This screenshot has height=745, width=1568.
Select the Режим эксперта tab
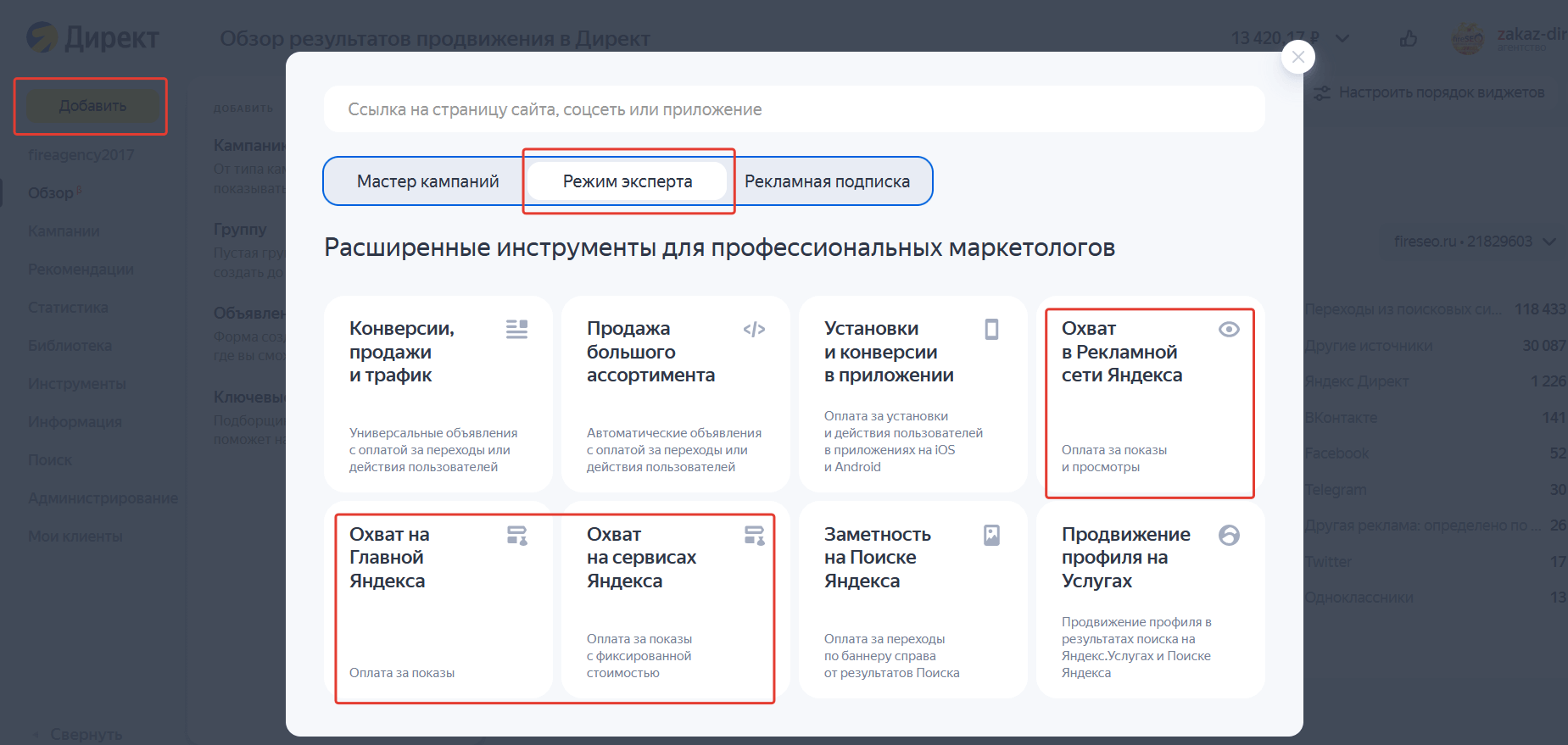coord(628,181)
